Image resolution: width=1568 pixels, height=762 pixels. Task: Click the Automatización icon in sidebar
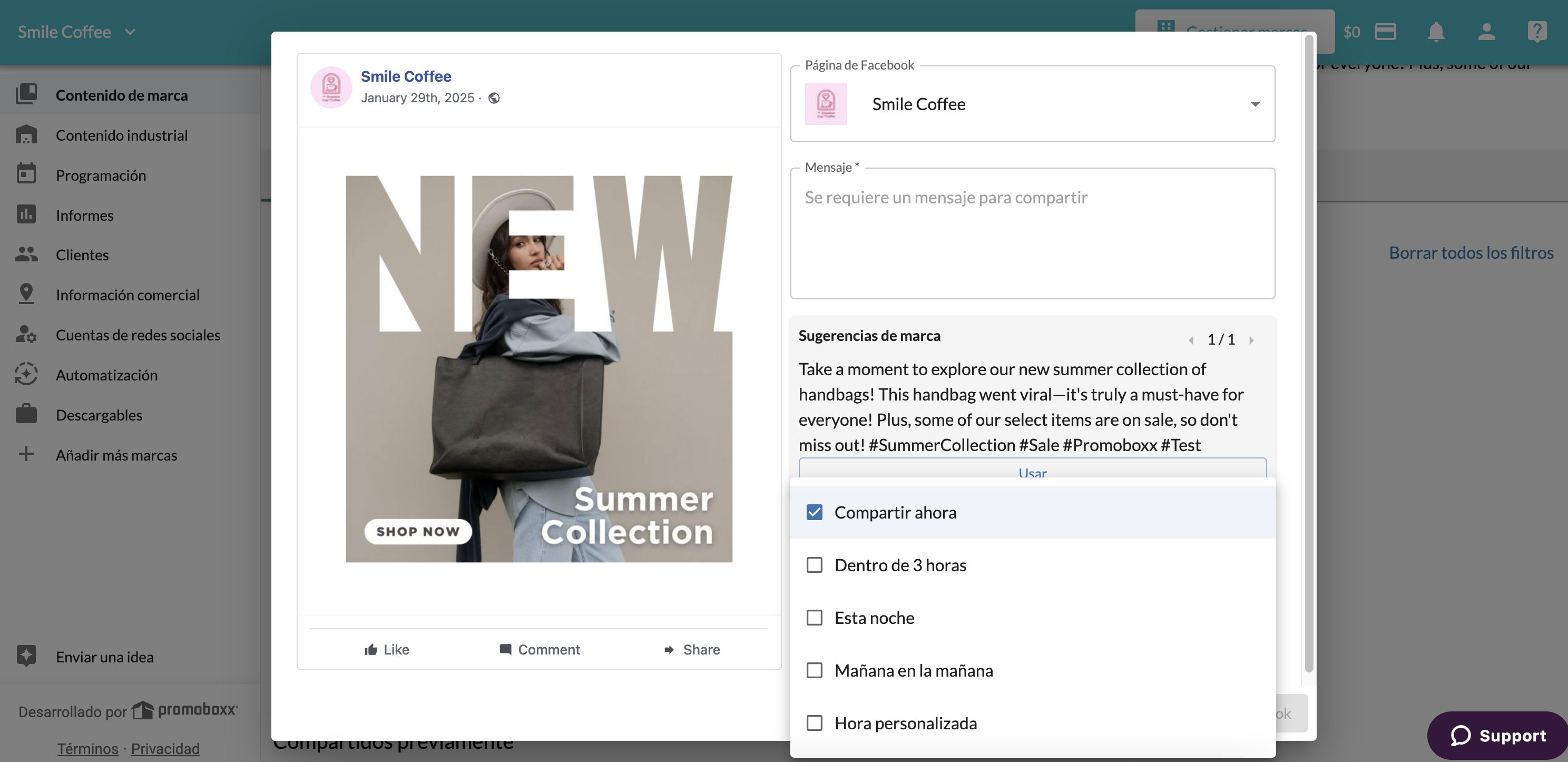(26, 374)
